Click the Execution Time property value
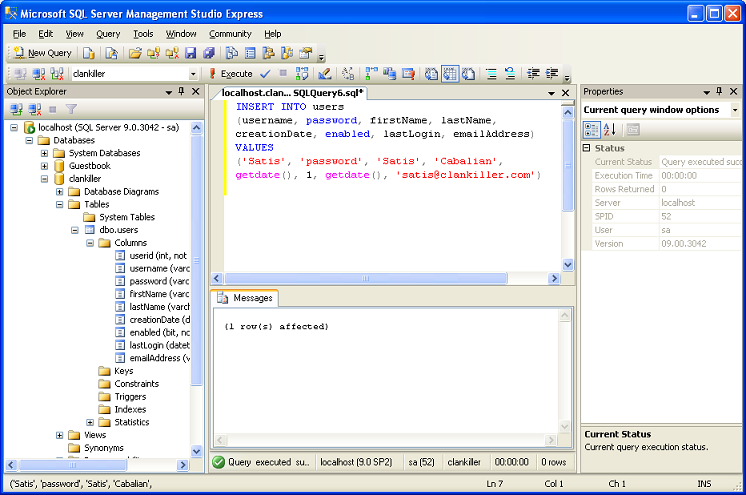The height and width of the screenshot is (495, 746). [x=701, y=176]
